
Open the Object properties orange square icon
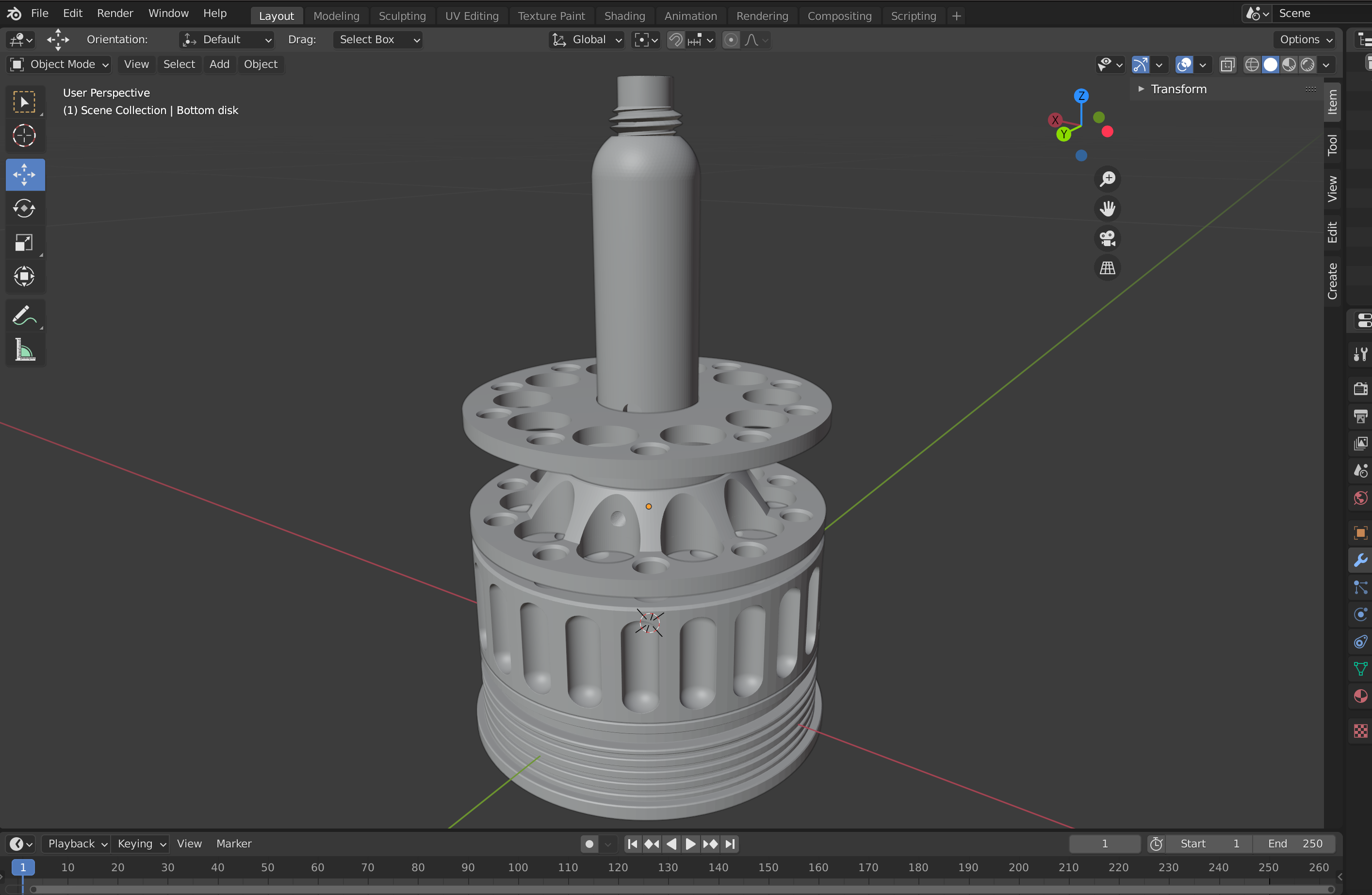point(1360,533)
